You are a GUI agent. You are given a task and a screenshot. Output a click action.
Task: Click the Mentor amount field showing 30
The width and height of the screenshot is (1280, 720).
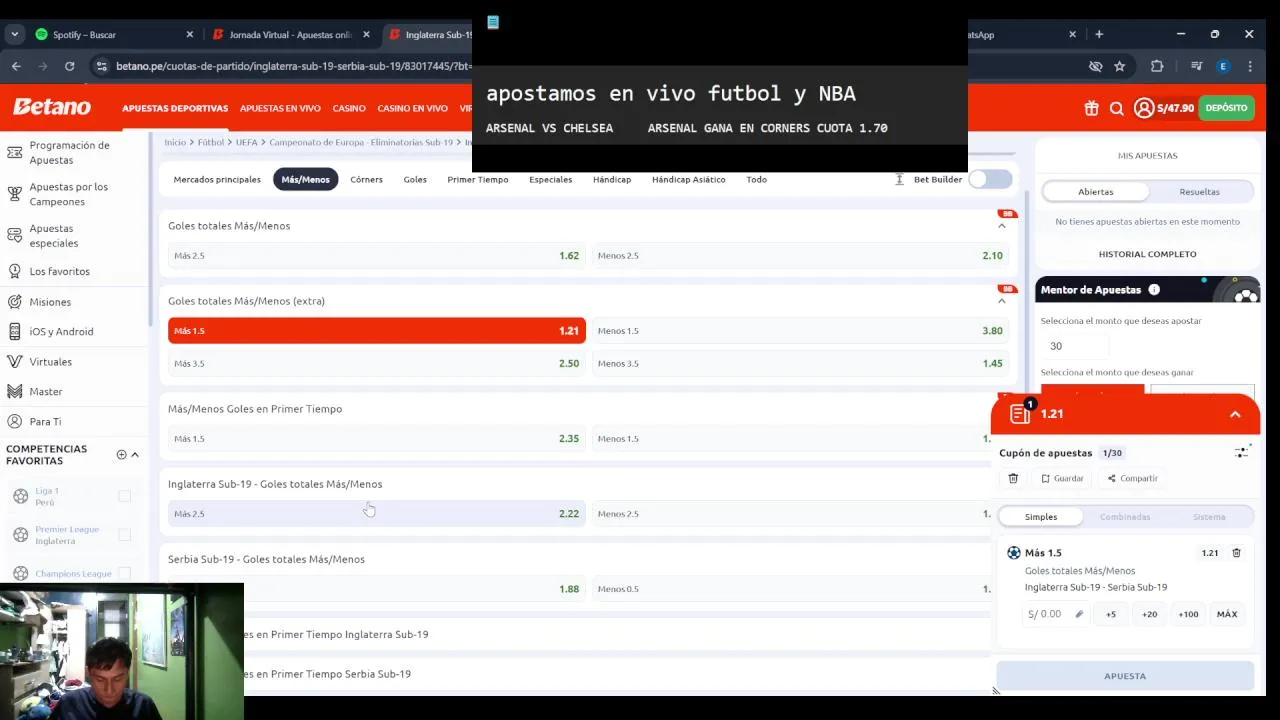coord(1074,346)
